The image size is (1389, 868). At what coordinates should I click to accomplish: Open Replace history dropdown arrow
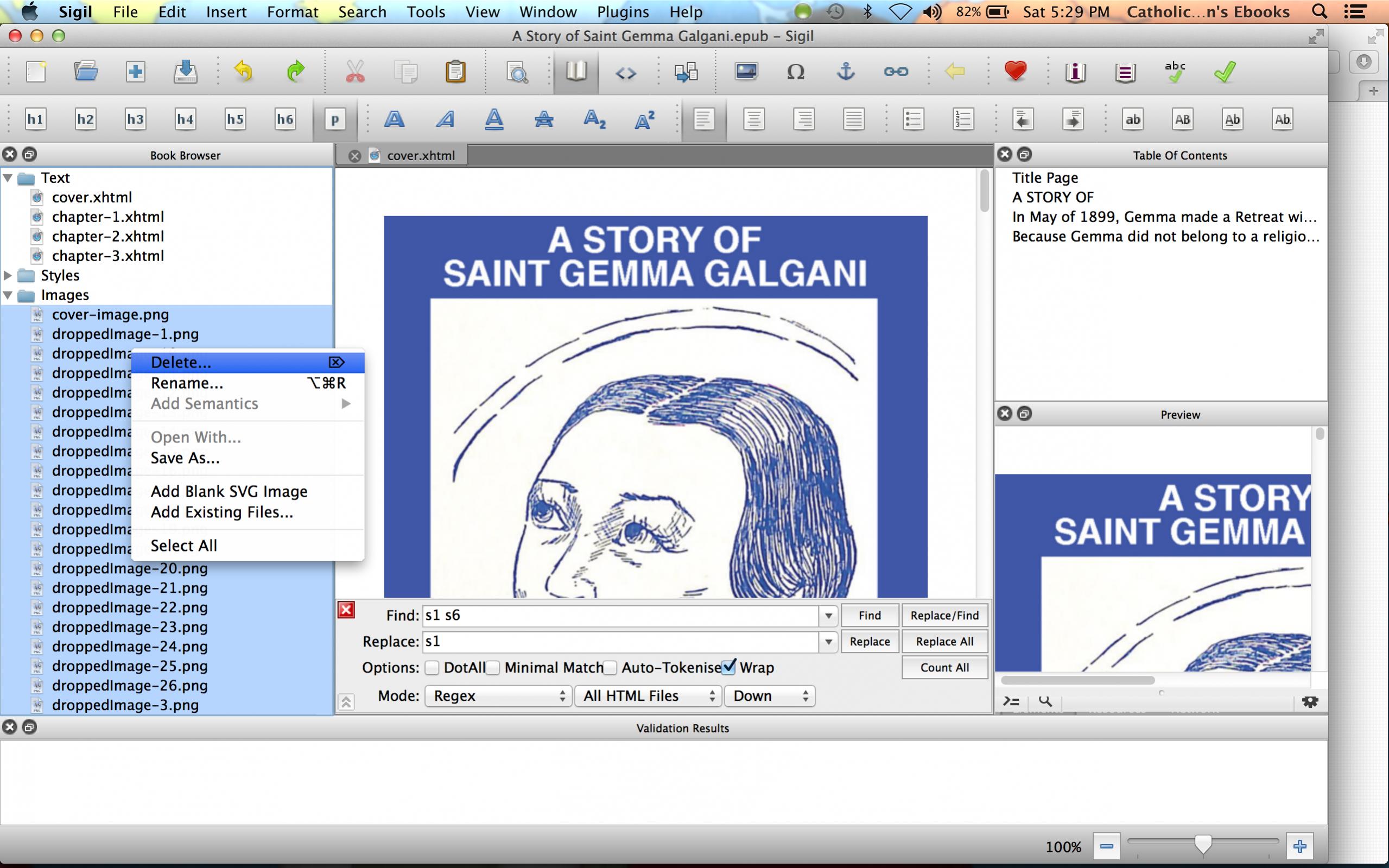pos(828,642)
